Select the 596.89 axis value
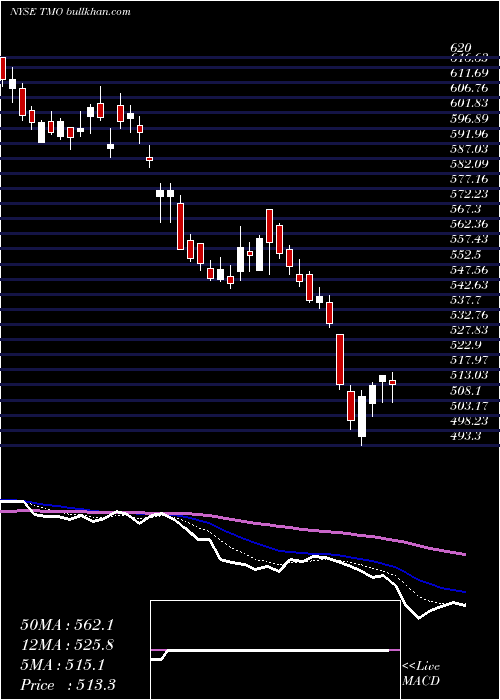 coord(468,118)
